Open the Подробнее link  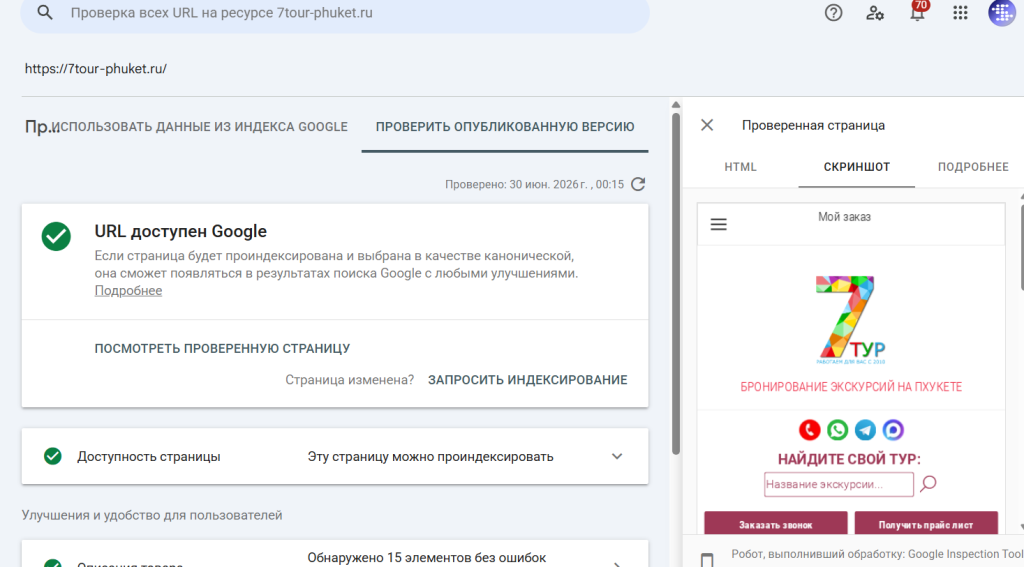tap(128, 291)
